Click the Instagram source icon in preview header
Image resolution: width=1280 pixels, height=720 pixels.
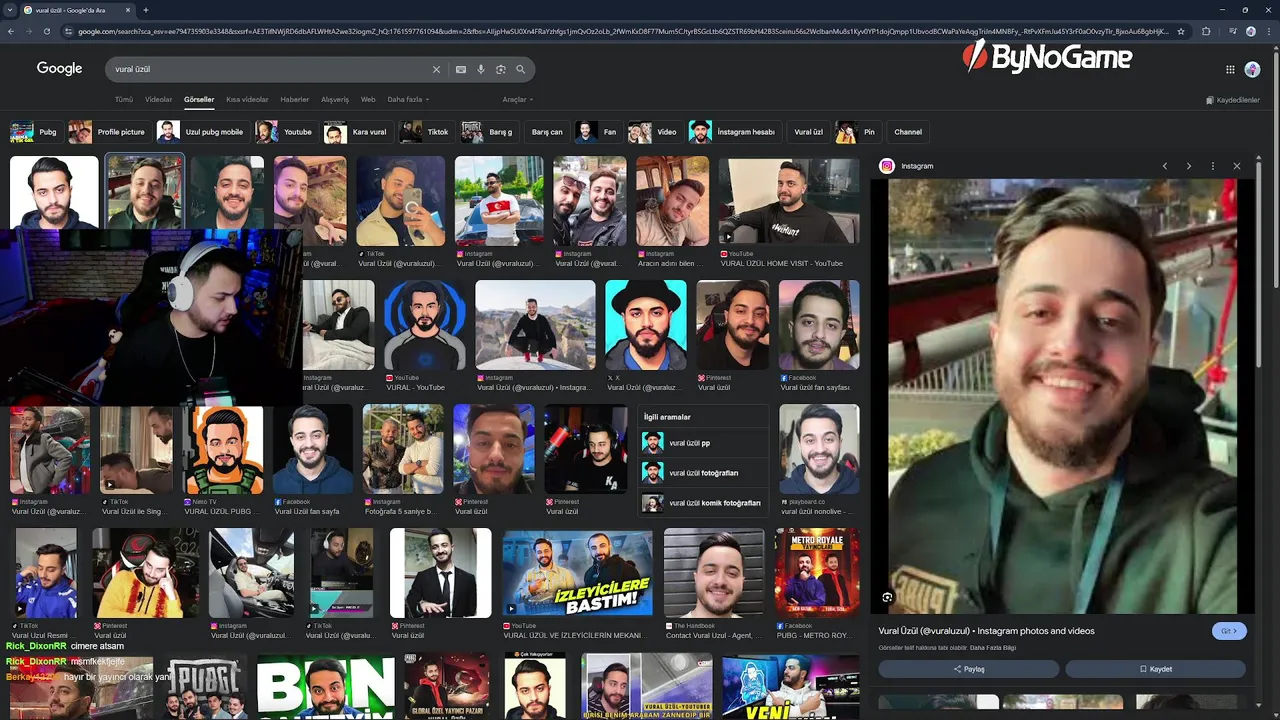(x=886, y=166)
